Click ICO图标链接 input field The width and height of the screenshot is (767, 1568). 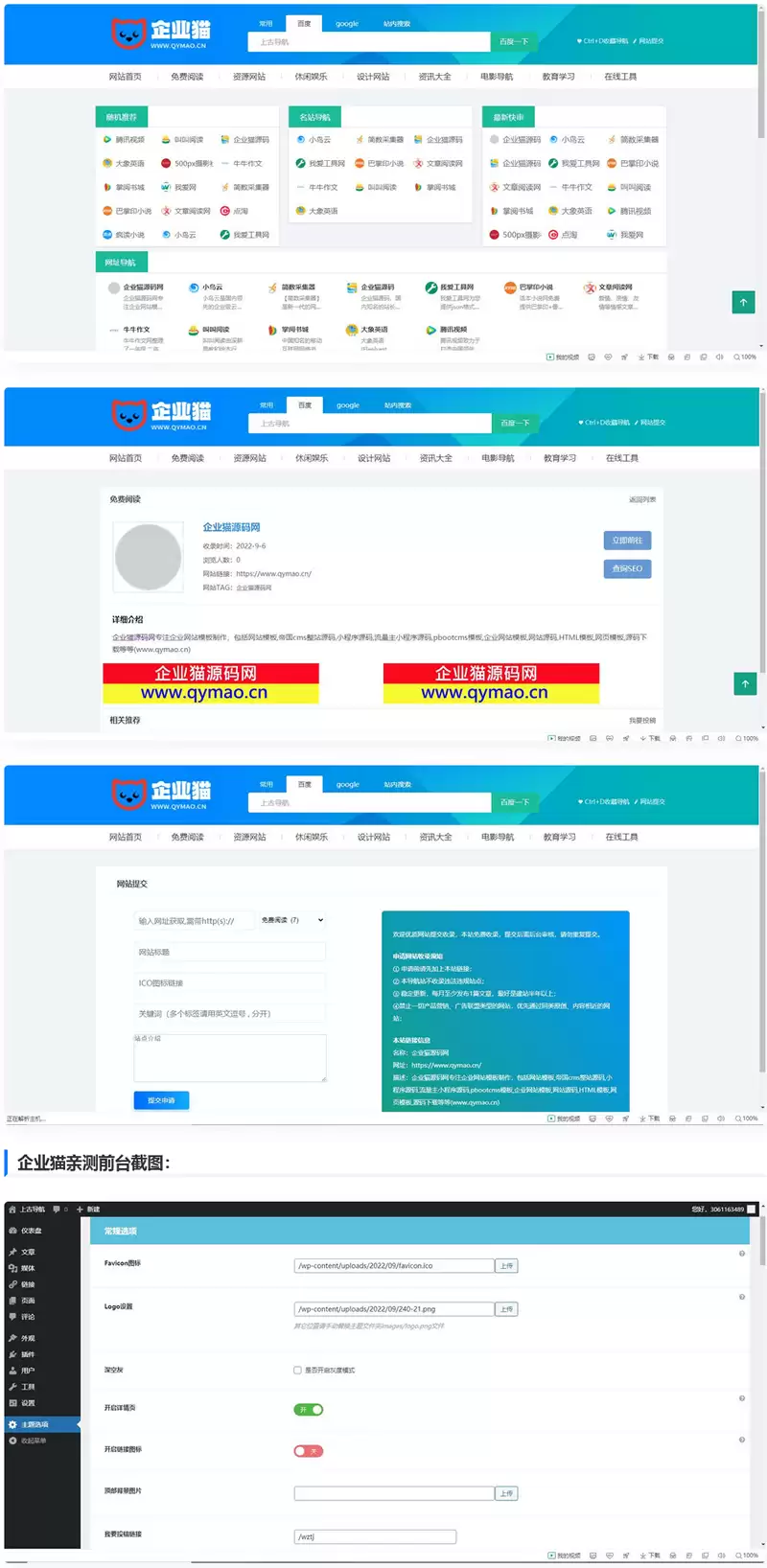pyautogui.click(x=230, y=983)
